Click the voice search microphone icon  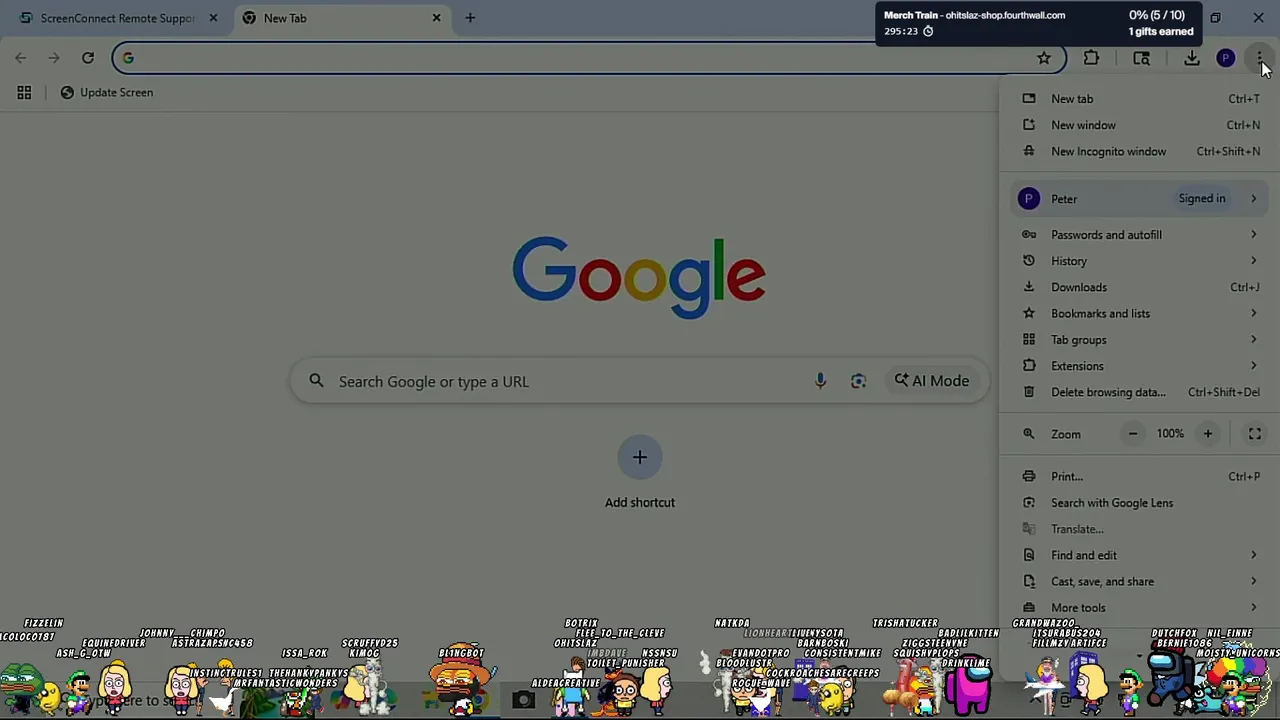pyautogui.click(x=820, y=381)
